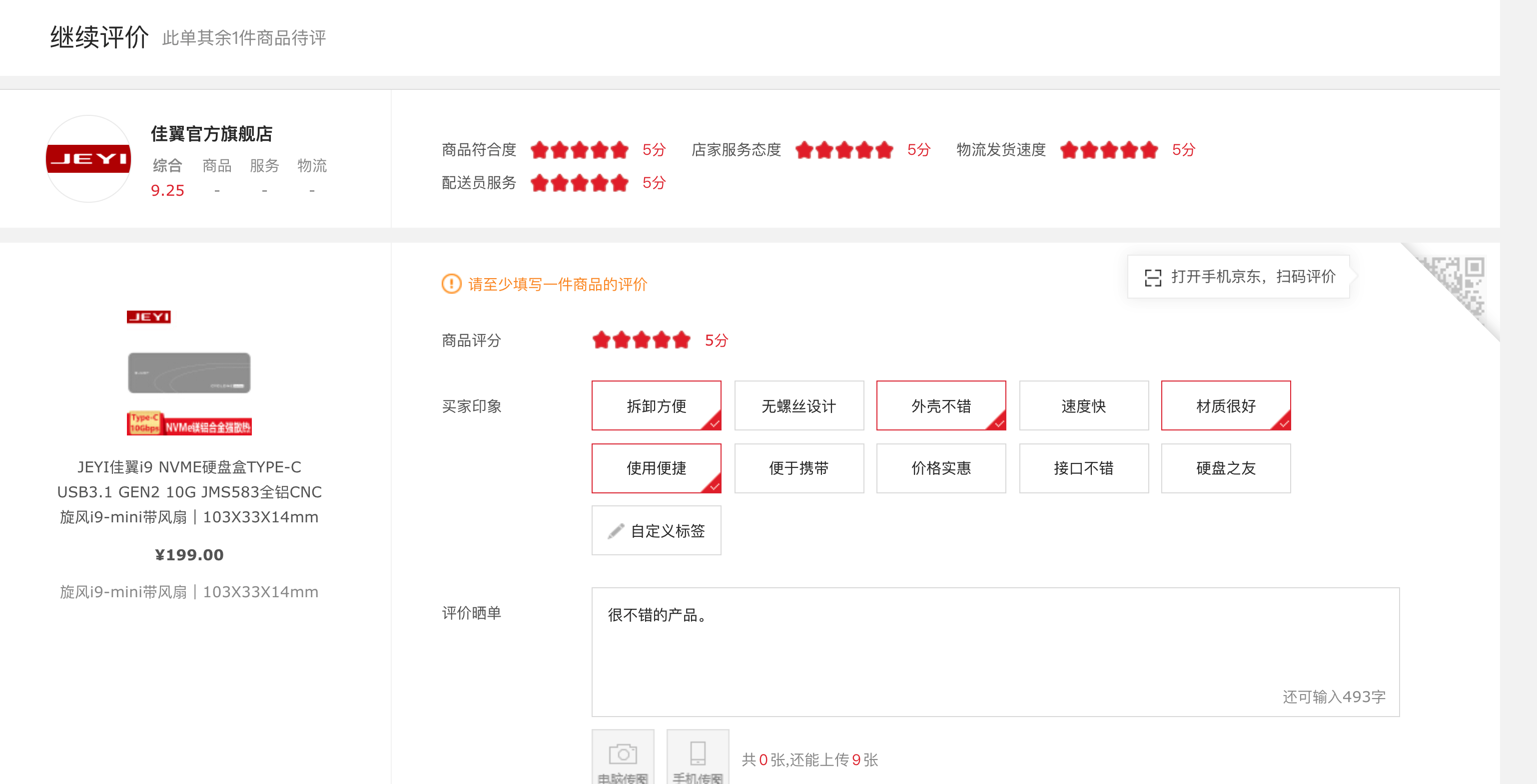Click the pencil icon on 自定义标签
This screenshot has height=784, width=1537.
click(616, 531)
